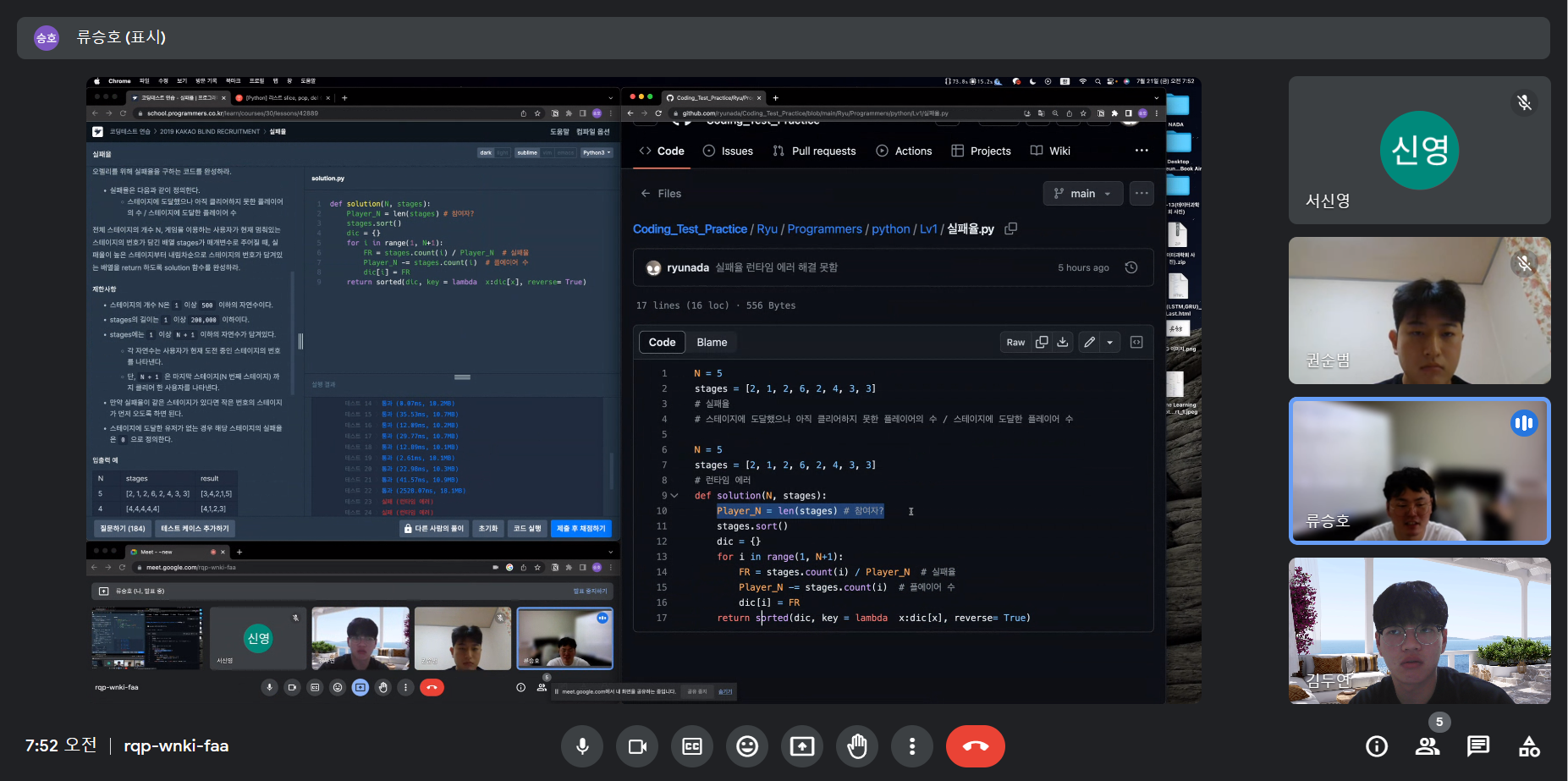The width and height of the screenshot is (1568, 781).
Task: Open the Lv1 breadcrumb folder link
Action: [928, 229]
